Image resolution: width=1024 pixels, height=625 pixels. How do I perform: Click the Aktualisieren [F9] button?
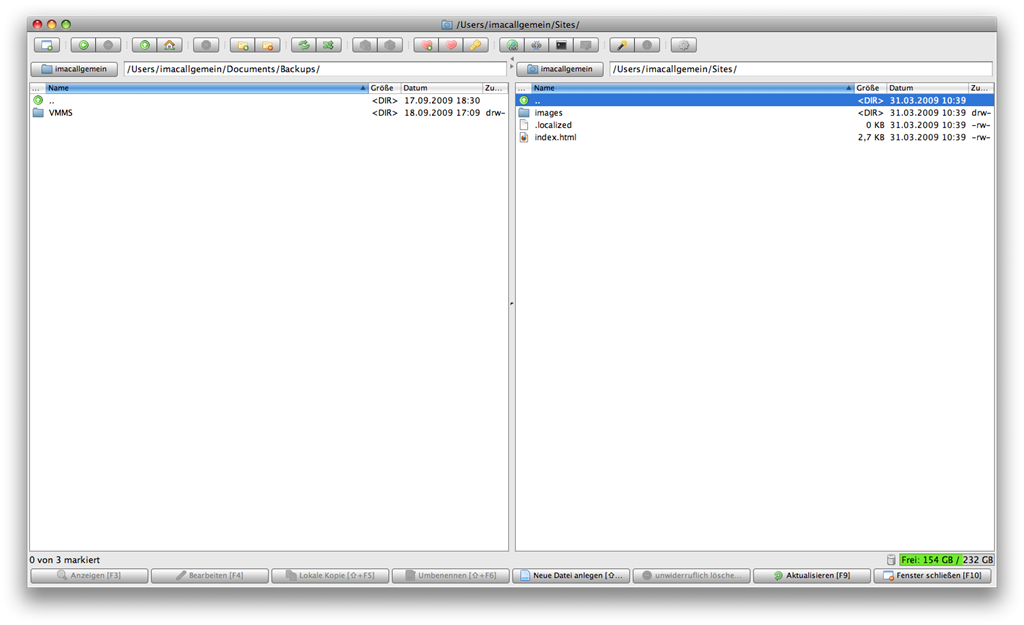coord(812,575)
